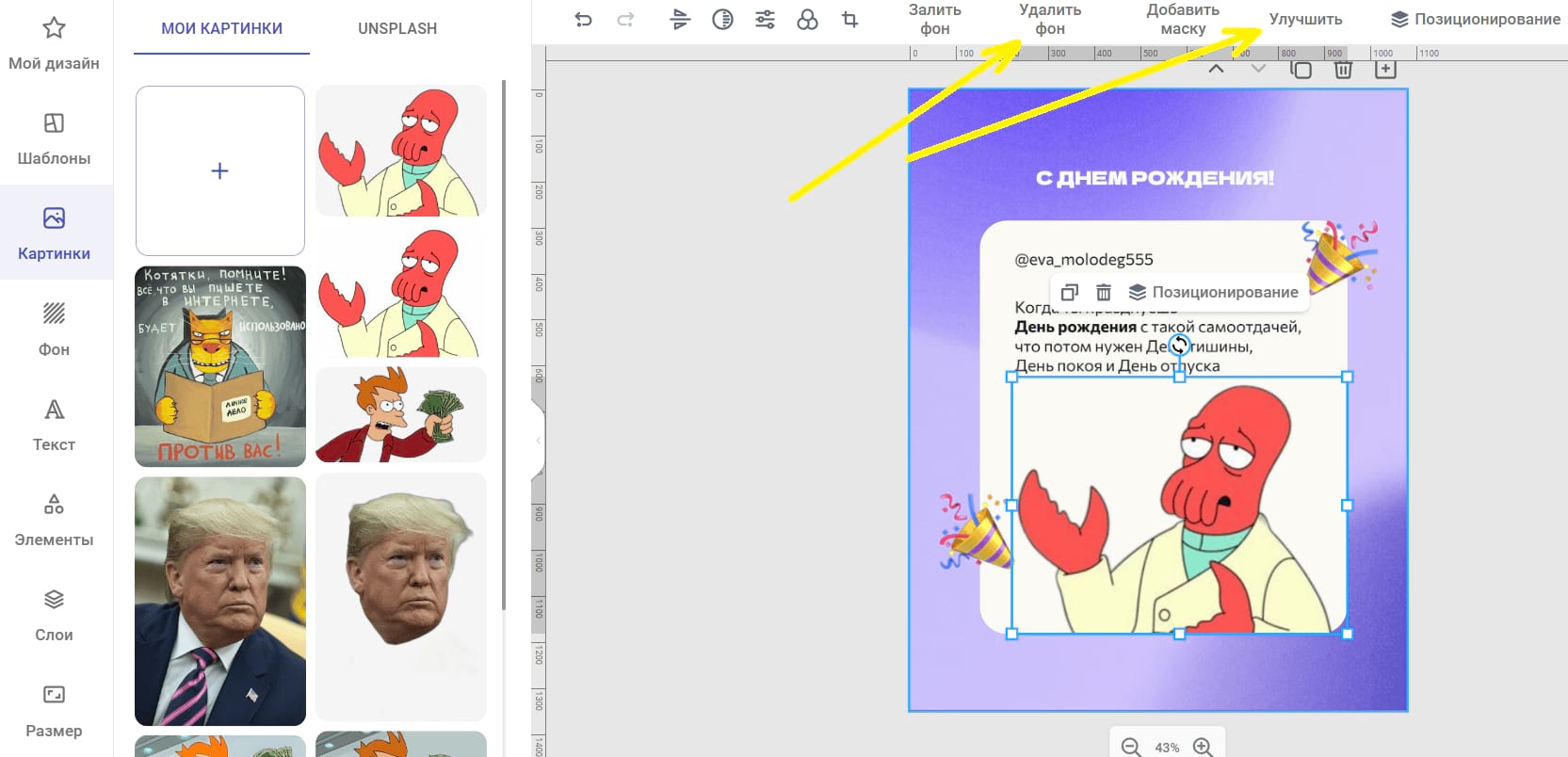
Task: Move page down with chevron icon
Action: [x=1258, y=69]
